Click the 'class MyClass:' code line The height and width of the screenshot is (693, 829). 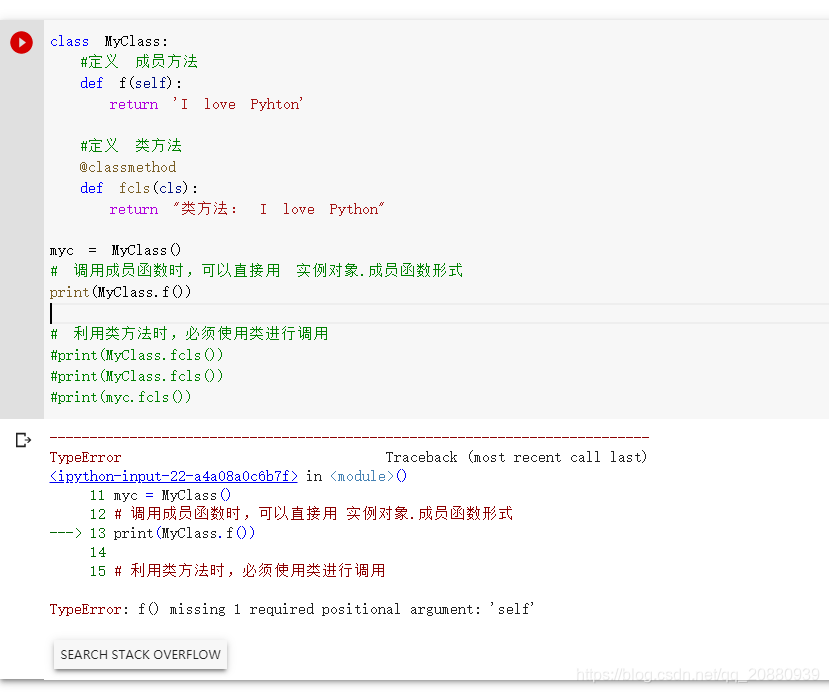point(109,41)
